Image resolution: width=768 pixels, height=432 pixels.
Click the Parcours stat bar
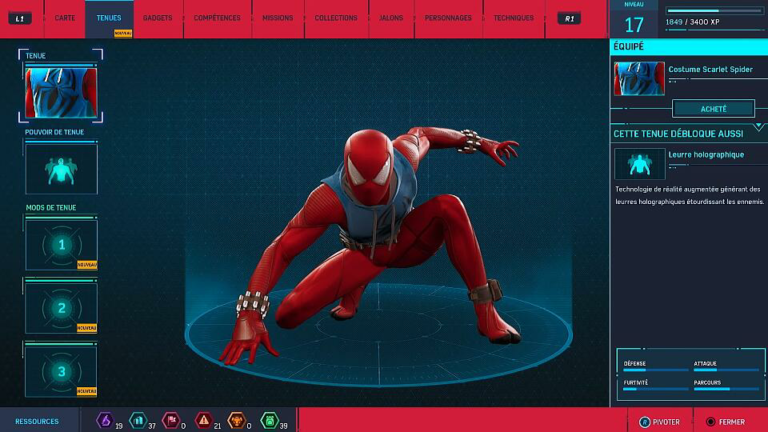tap(726, 389)
